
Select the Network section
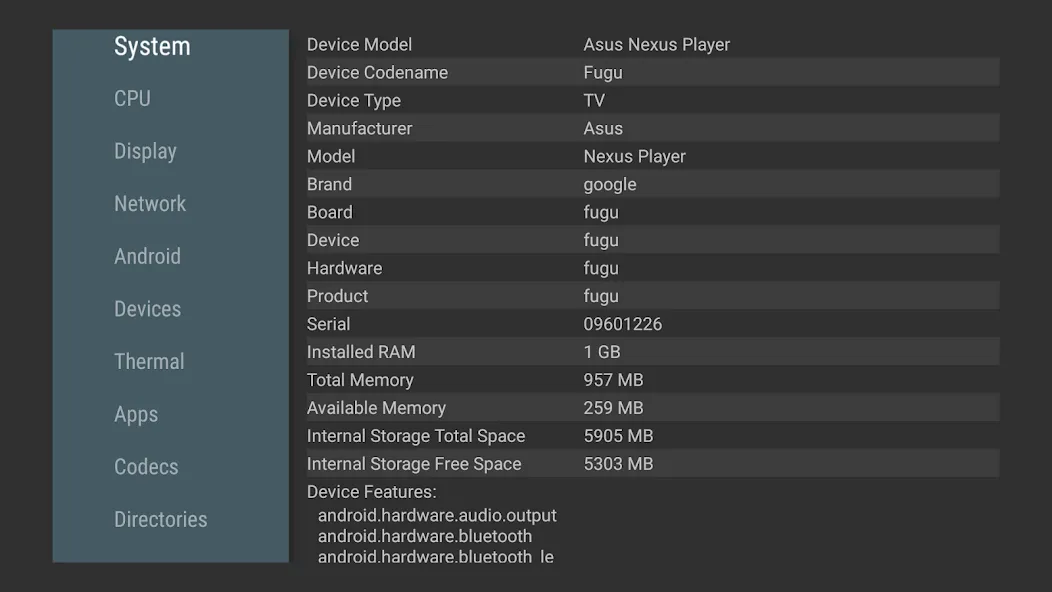click(150, 203)
